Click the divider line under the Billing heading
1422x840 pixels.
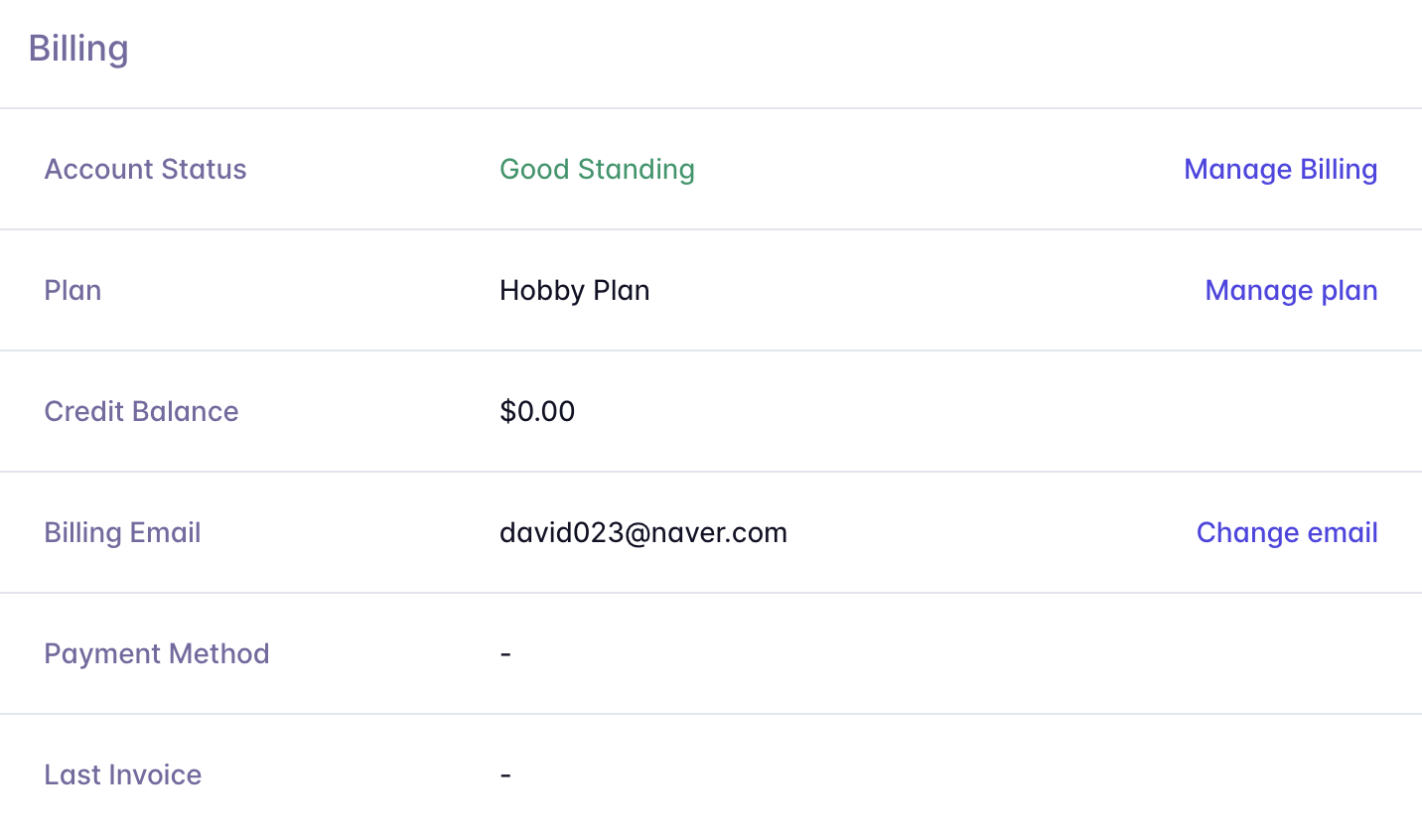pos(711,108)
